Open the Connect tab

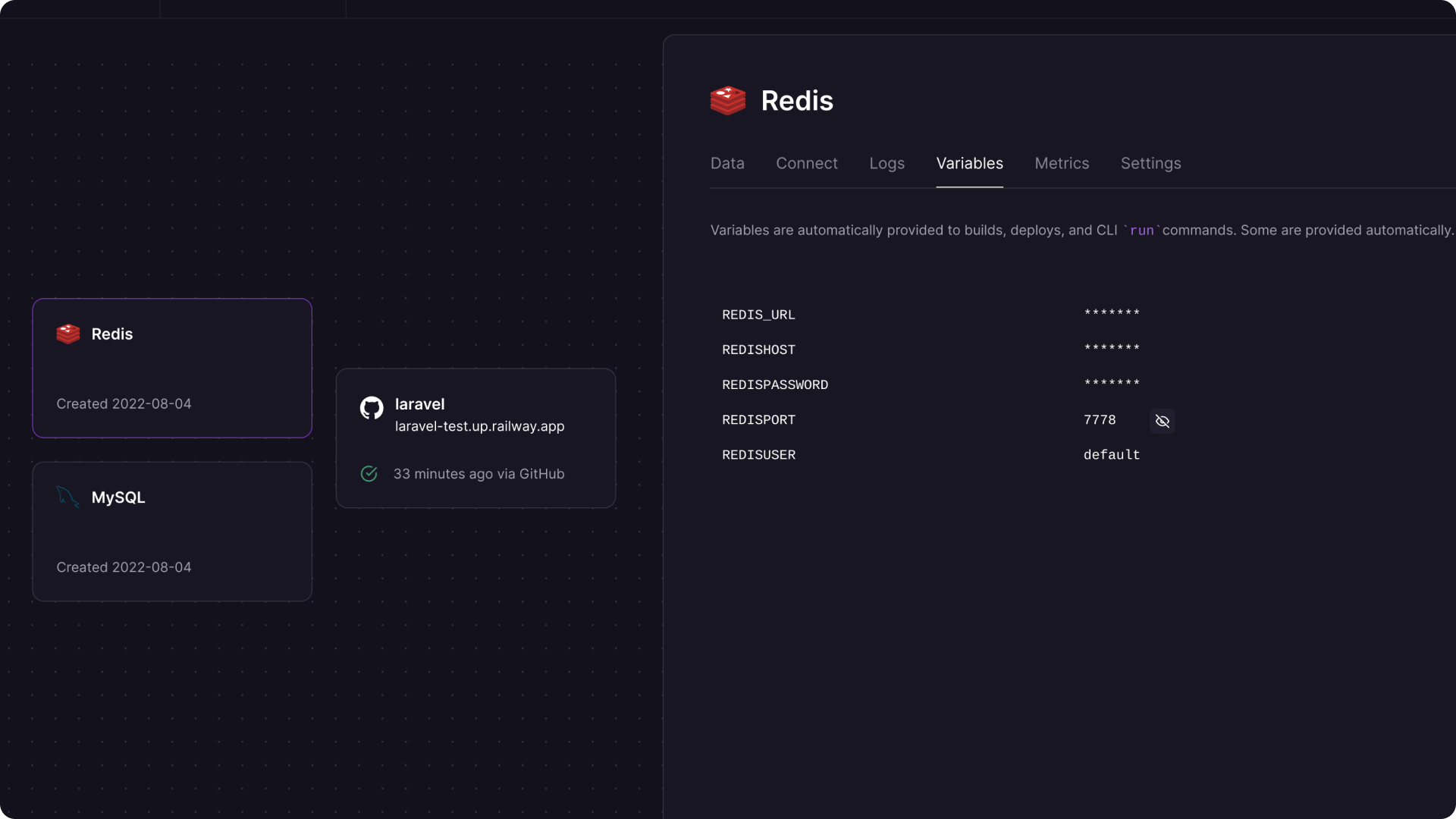click(x=807, y=163)
